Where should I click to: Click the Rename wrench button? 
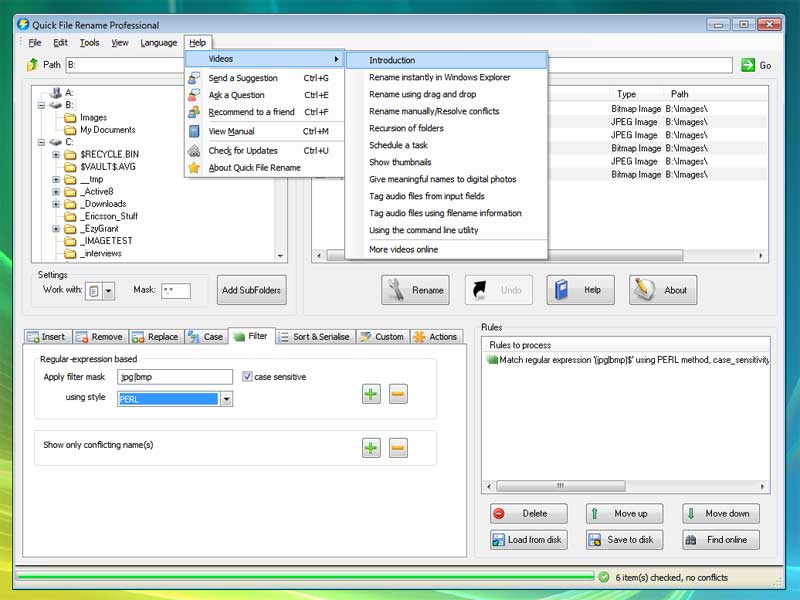pyautogui.click(x=416, y=290)
